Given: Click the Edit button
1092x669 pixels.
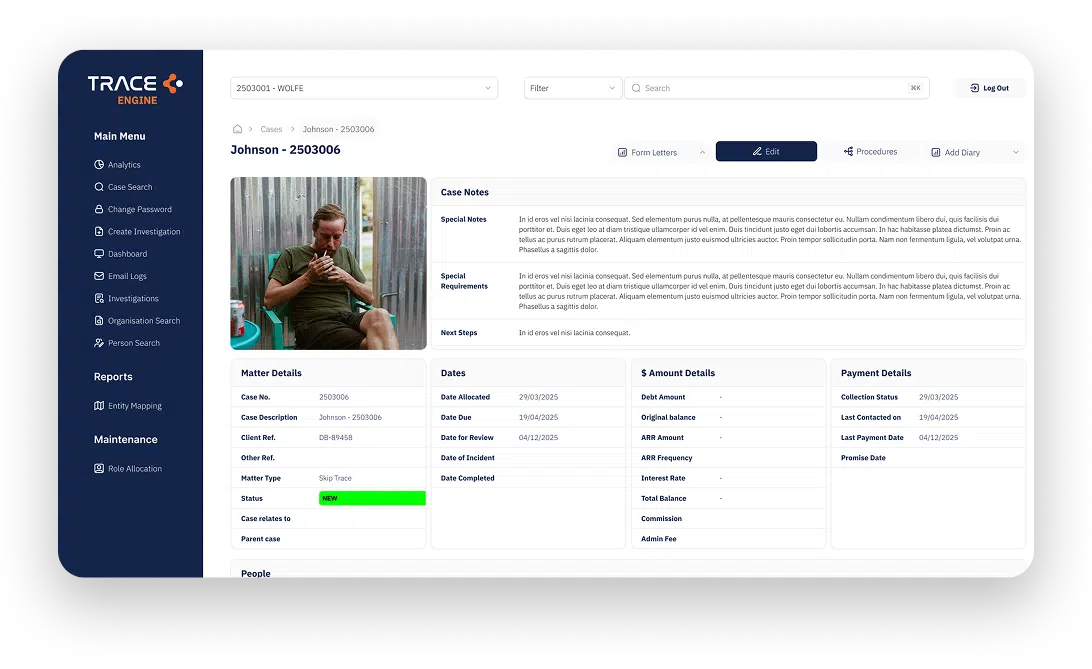Looking at the screenshot, I should (766, 152).
